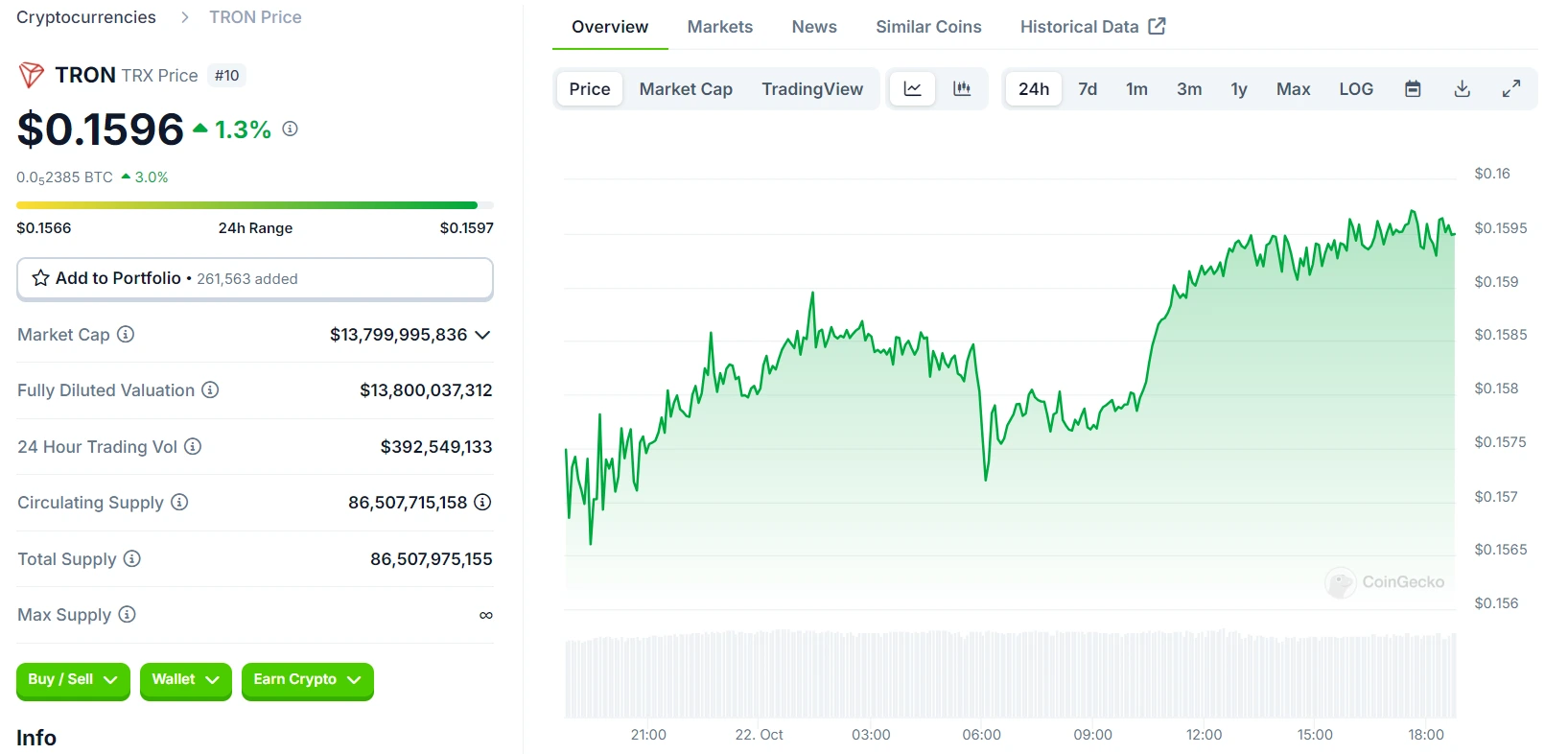Click the $0.1596 price text

tap(101, 129)
